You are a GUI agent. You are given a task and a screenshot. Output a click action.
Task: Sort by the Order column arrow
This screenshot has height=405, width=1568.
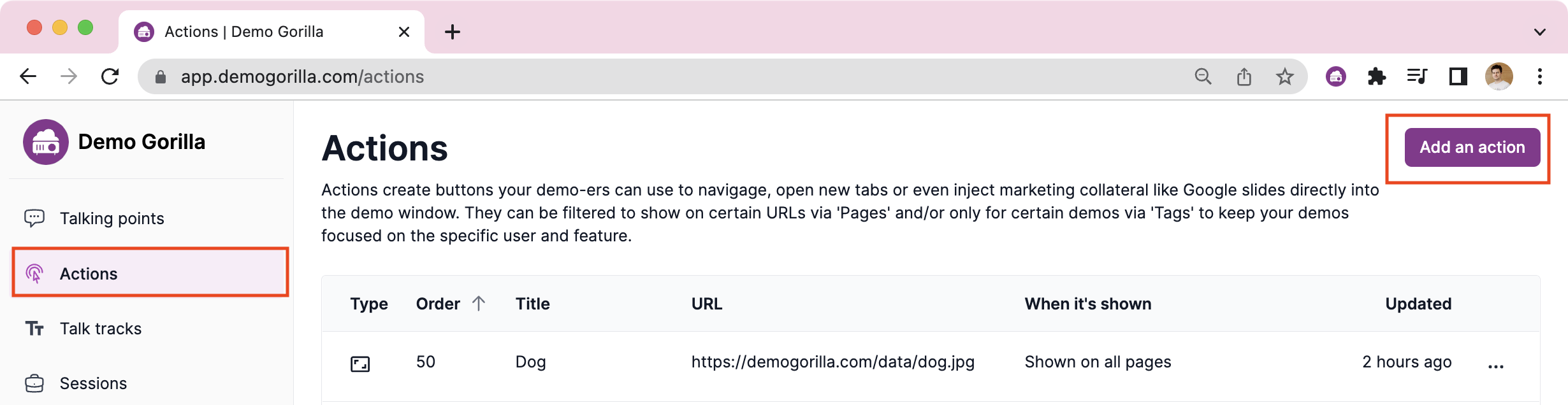[x=479, y=304]
